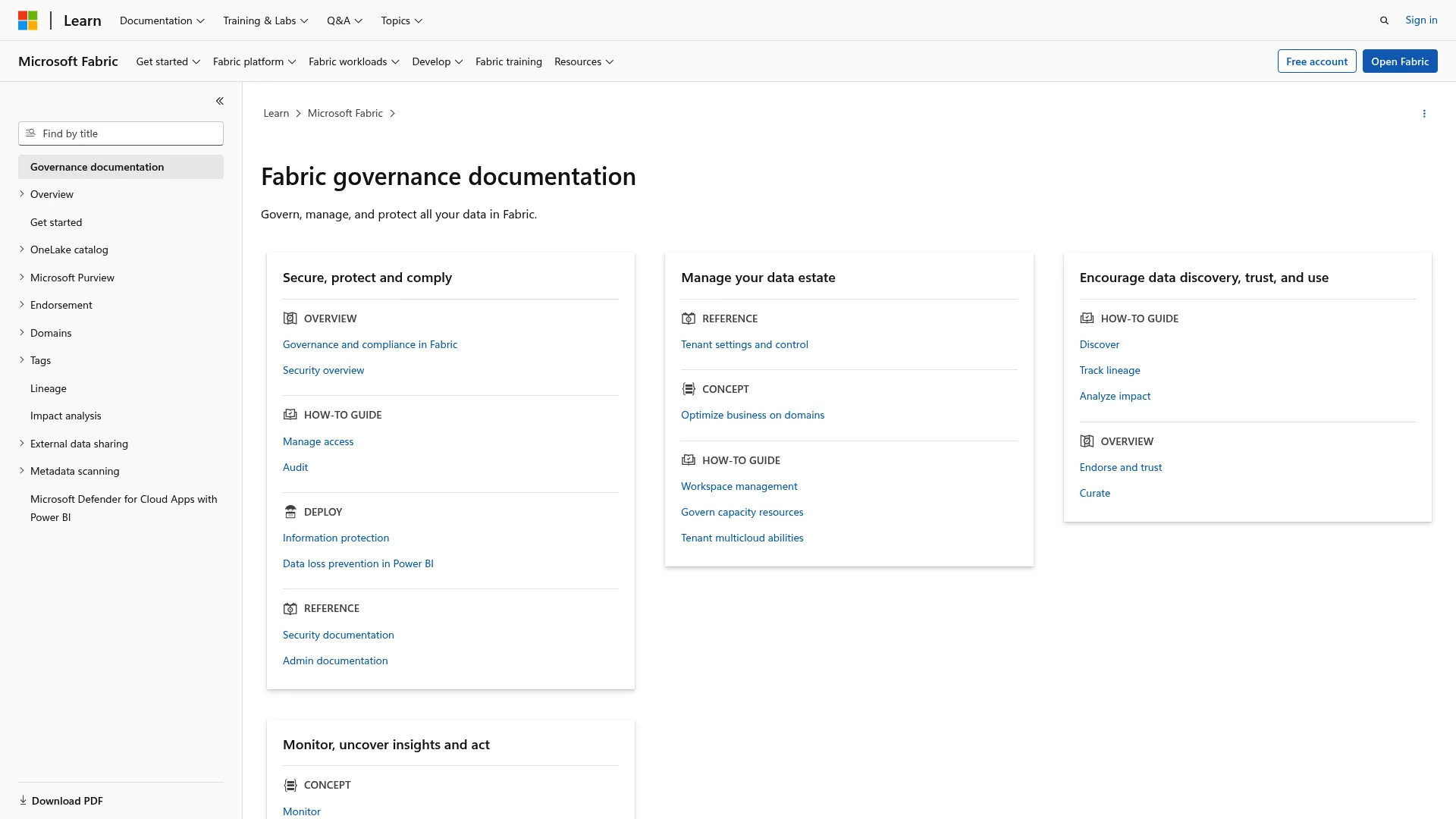1456x819 pixels.
Task: Open the Audit link
Action: coord(295,467)
